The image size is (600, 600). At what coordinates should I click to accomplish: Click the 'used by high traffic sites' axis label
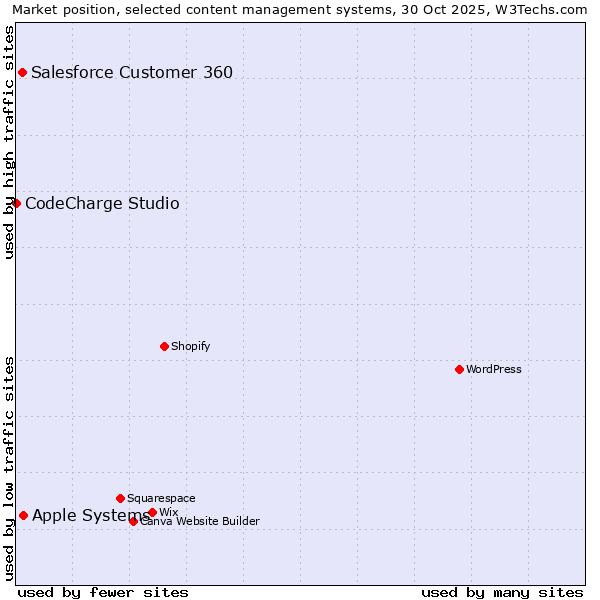9,142
